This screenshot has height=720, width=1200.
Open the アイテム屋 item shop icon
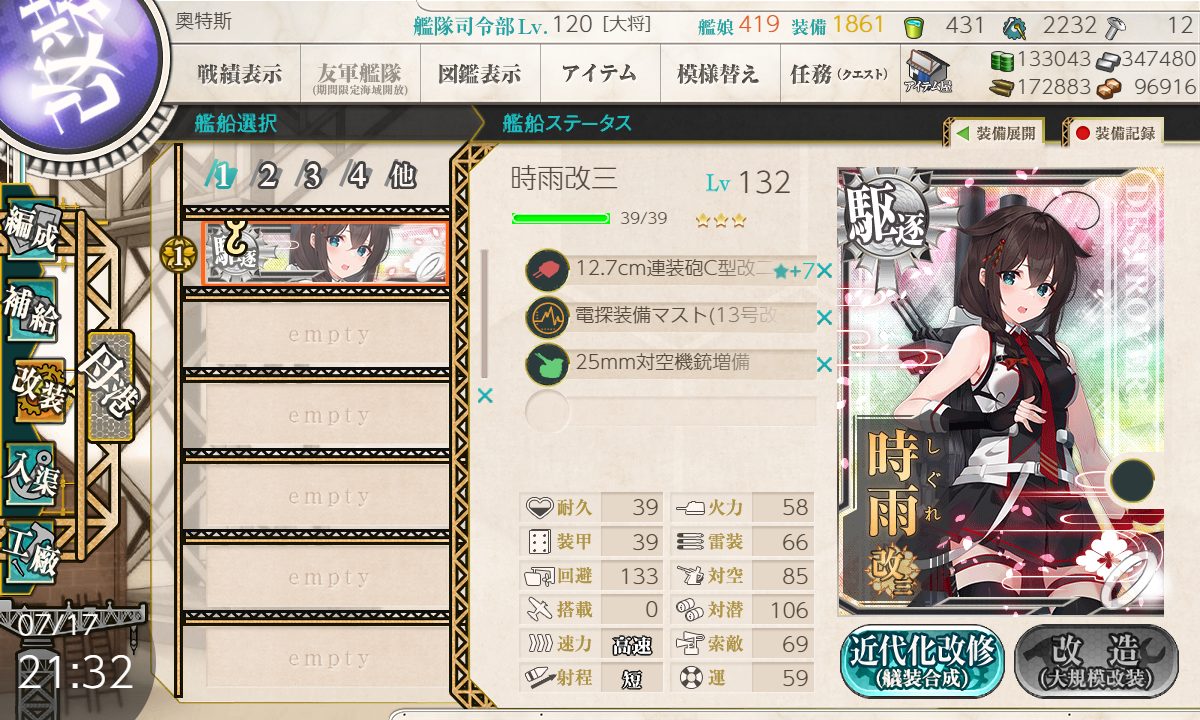tap(926, 73)
